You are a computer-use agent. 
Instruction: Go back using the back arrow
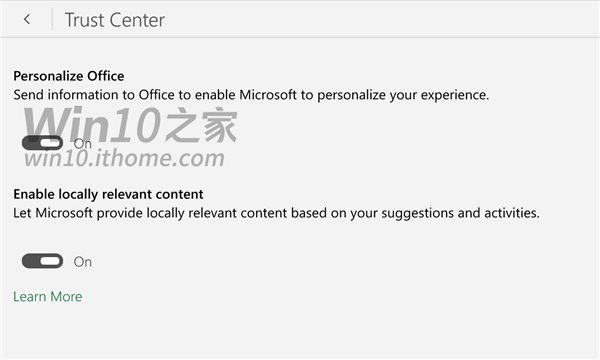[27, 19]
